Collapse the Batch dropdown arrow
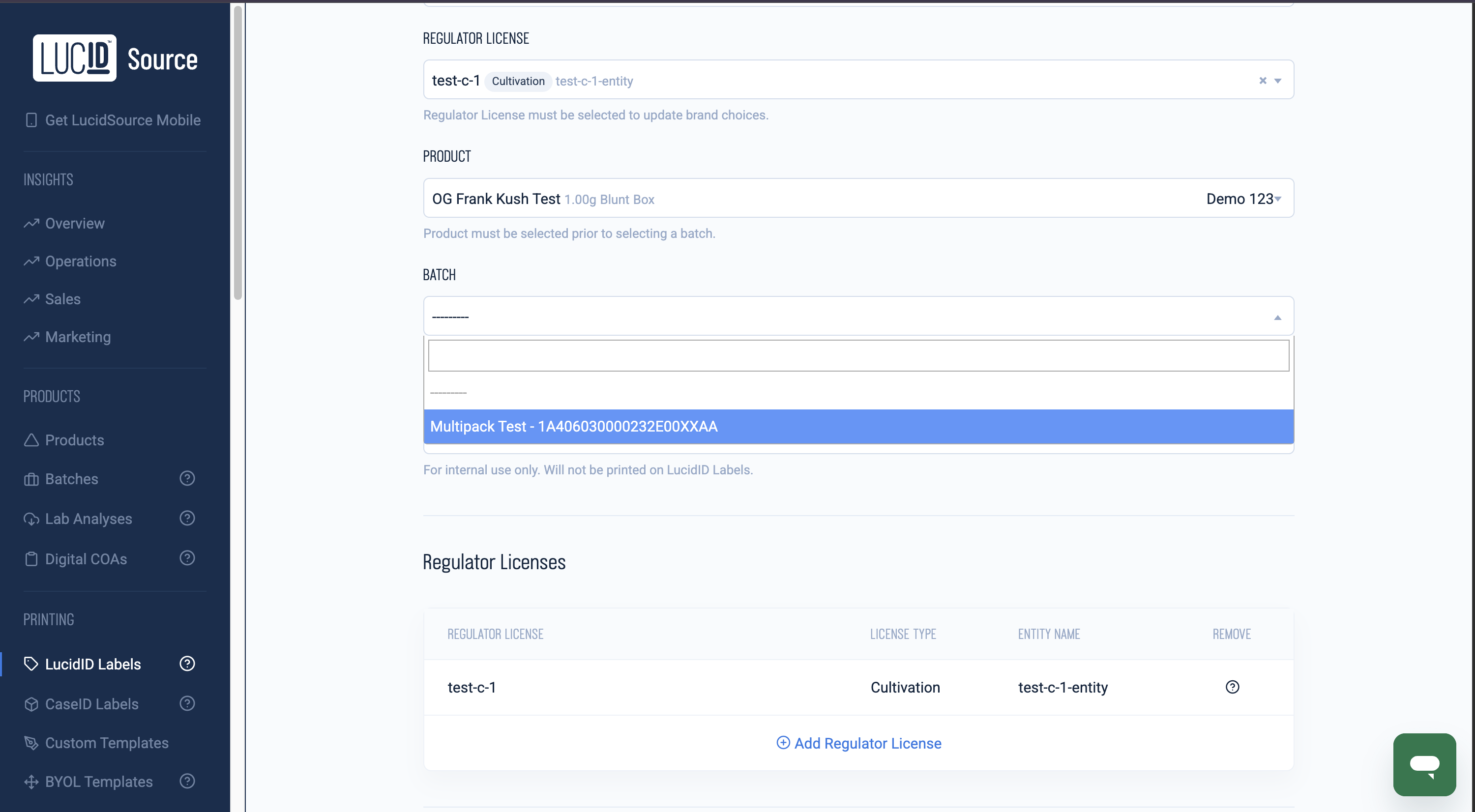 click(1277, 318)
